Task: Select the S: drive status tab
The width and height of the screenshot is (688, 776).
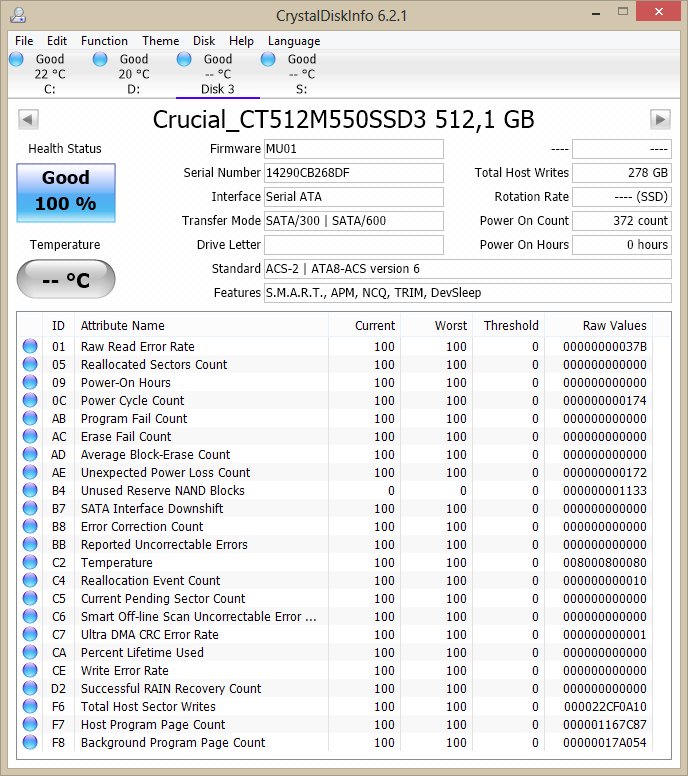Action: 301,74
